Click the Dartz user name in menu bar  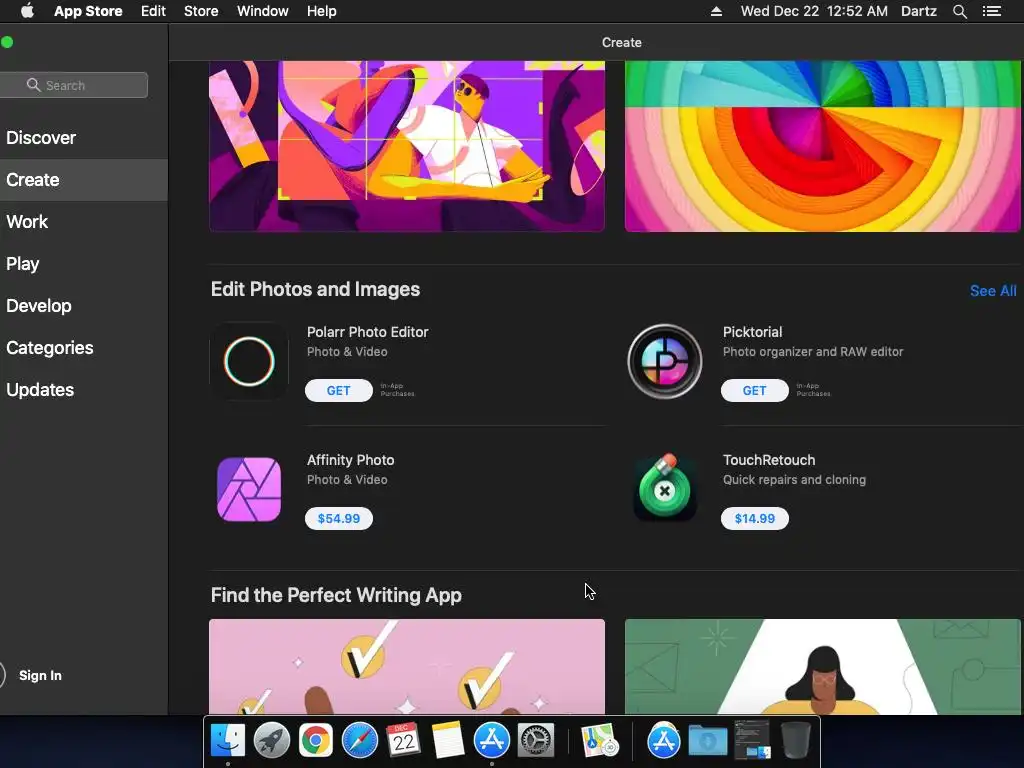(918, 11)
